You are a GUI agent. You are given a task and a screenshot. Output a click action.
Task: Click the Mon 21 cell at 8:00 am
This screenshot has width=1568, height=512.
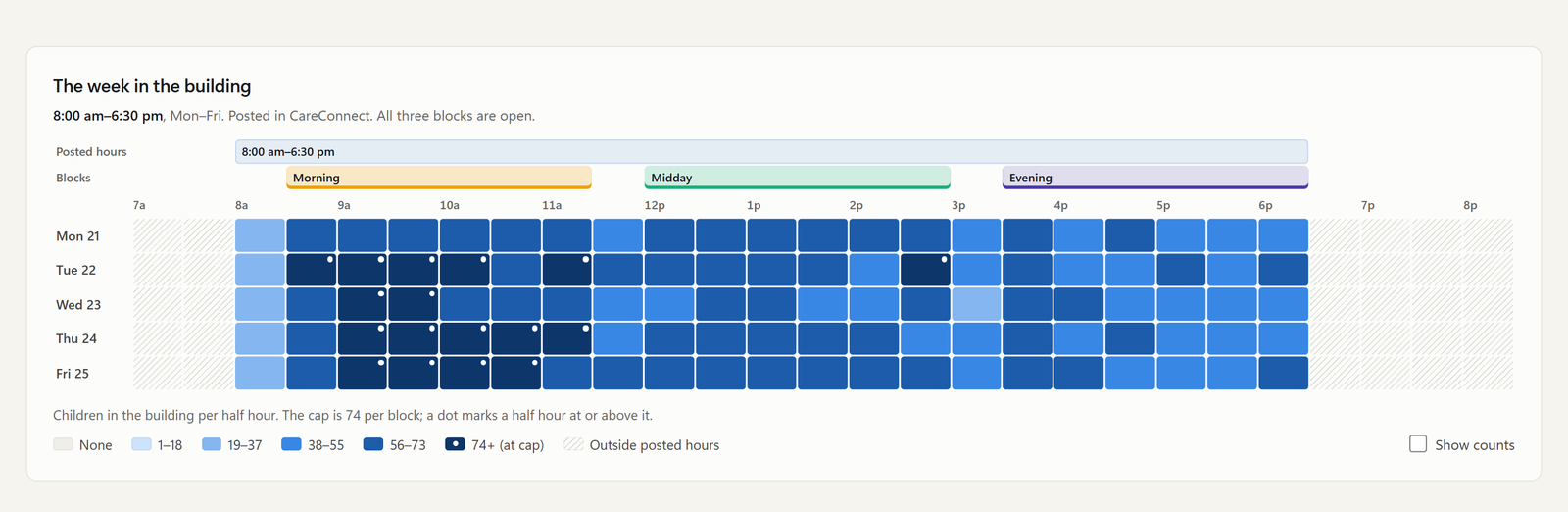(261, 235)
